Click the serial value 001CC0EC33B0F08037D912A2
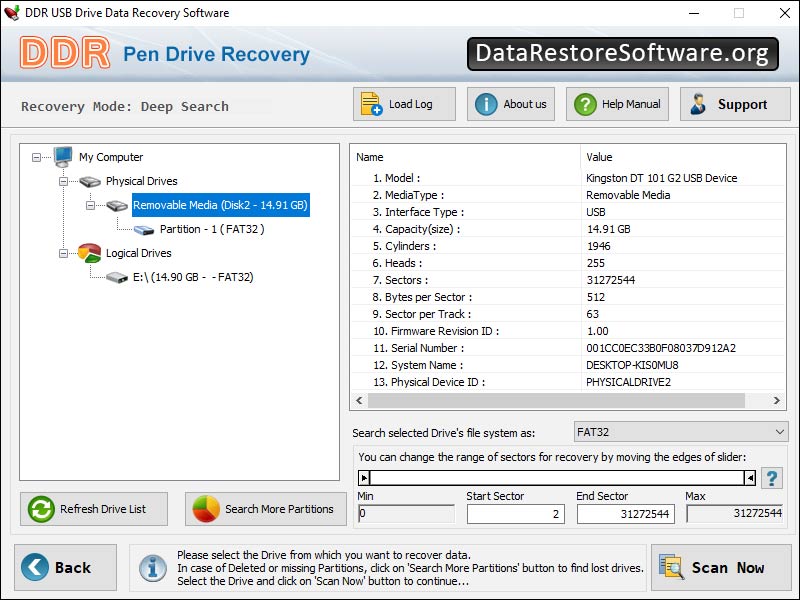800x600 pixels. [x=661, y=348]
